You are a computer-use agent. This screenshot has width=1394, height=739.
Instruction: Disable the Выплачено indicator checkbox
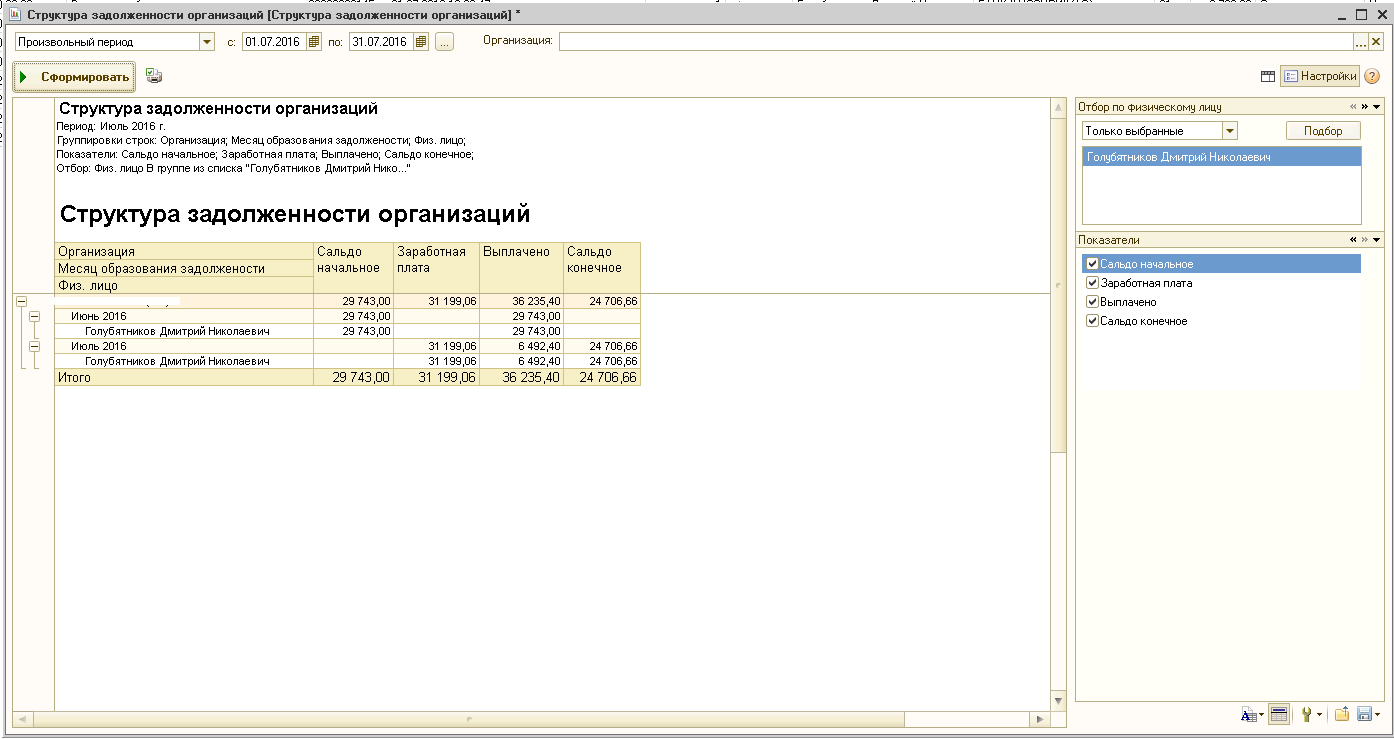(1092, 302)
